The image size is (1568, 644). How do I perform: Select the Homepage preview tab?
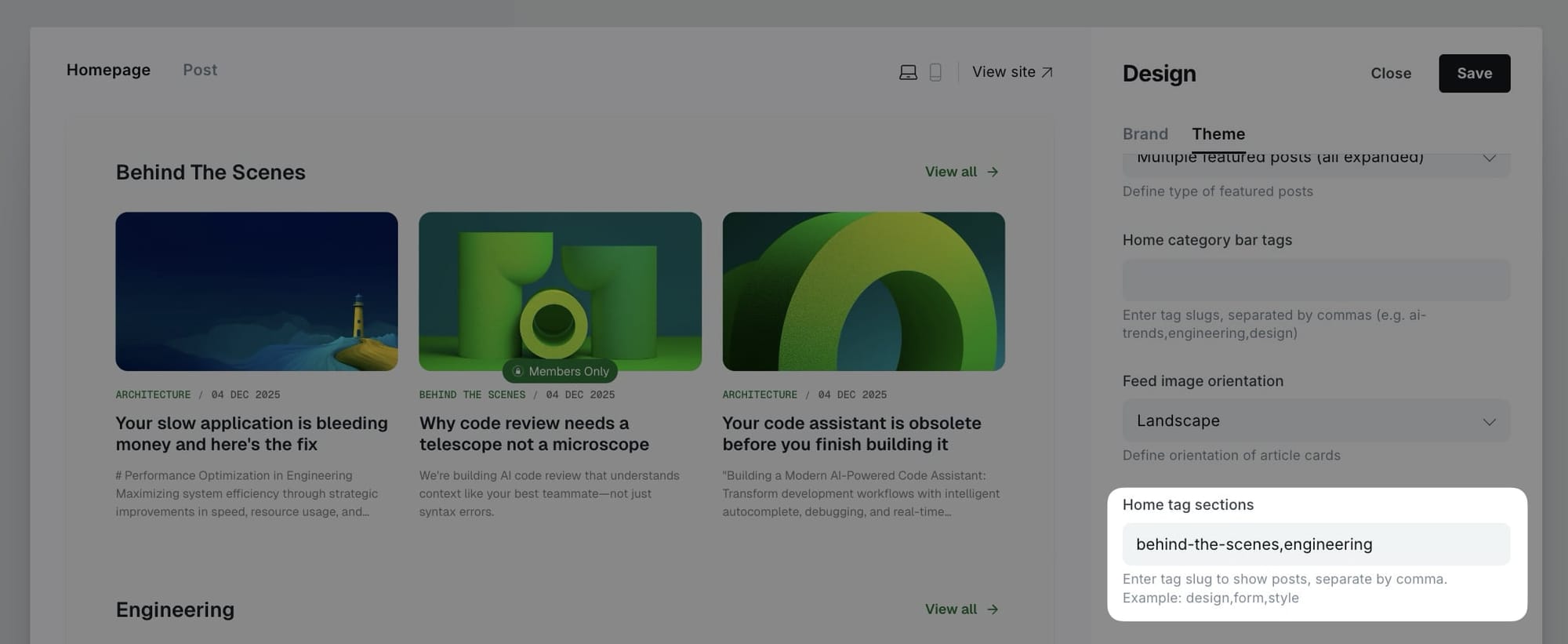click(x=108, y=70)
